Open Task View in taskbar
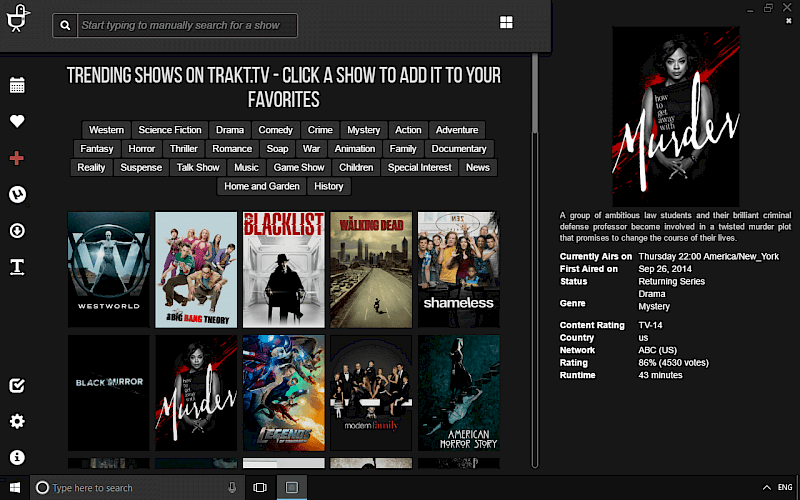Viewport: 800px width, 500px height. (260, 488)
